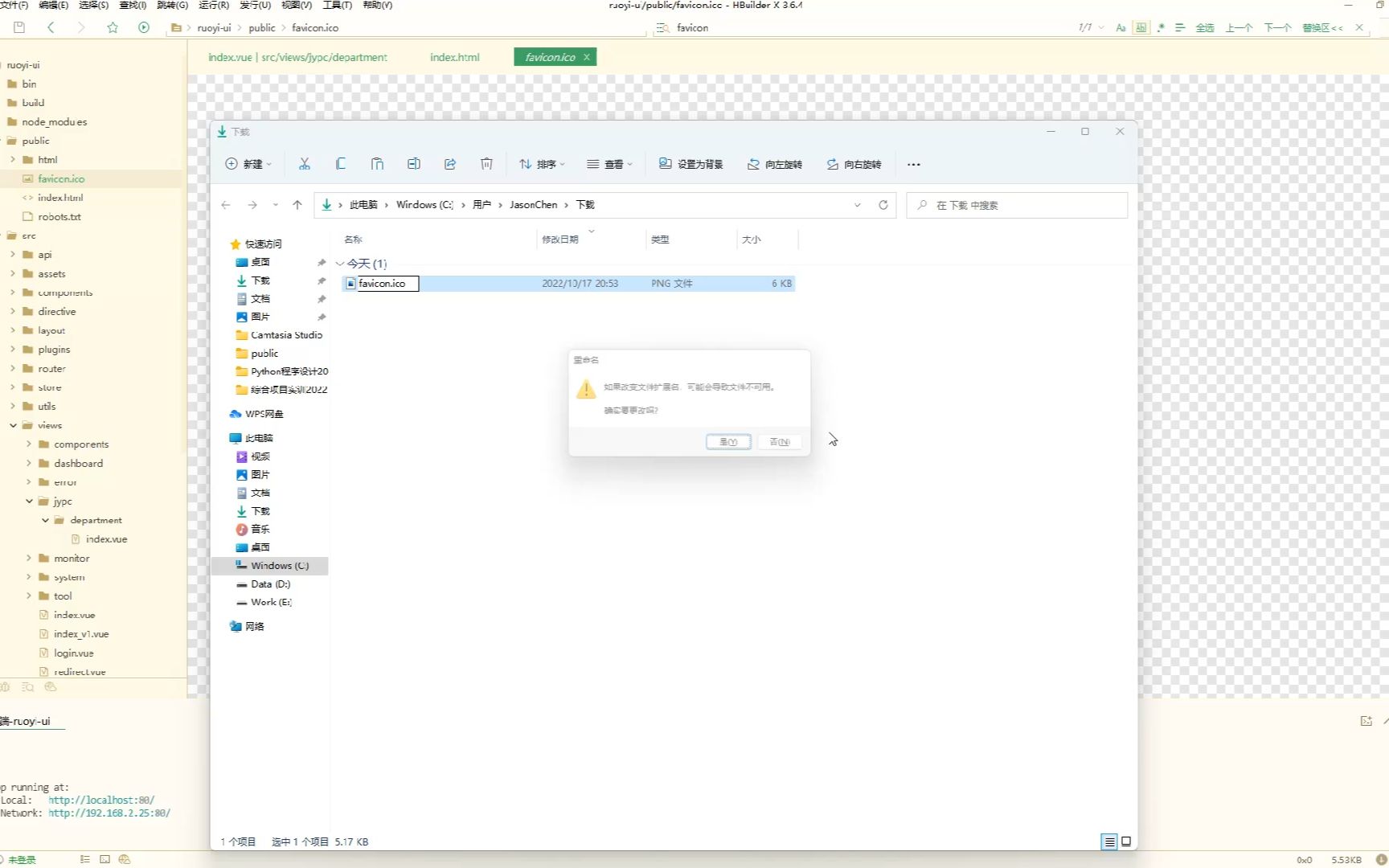The width and height of the screenshot is (1389, 868).
Task: Close the favicon.ico editor tab
Action: click(587, 57)
